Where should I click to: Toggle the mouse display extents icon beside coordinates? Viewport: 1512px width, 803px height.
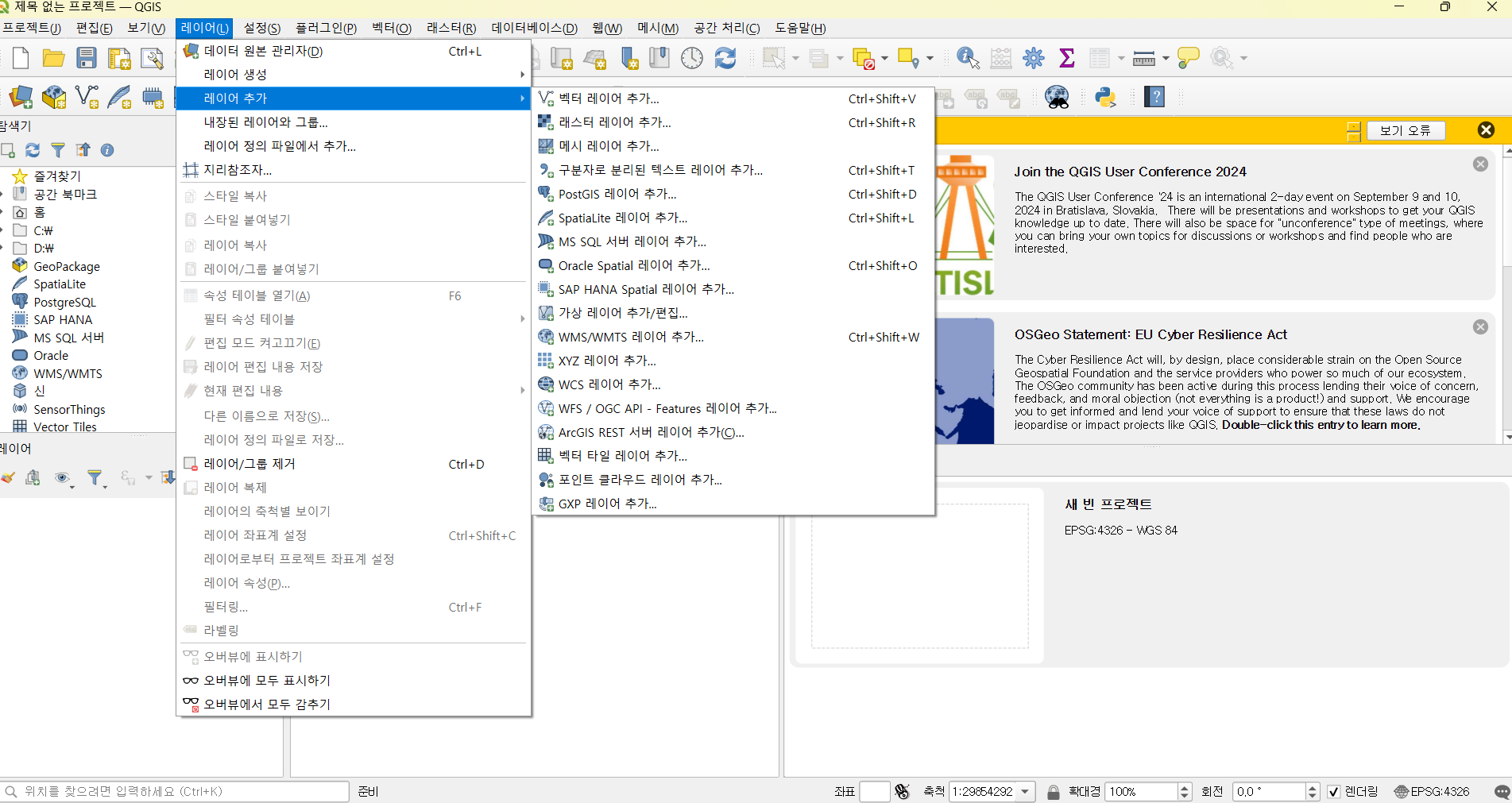click(x=902, y=791)
